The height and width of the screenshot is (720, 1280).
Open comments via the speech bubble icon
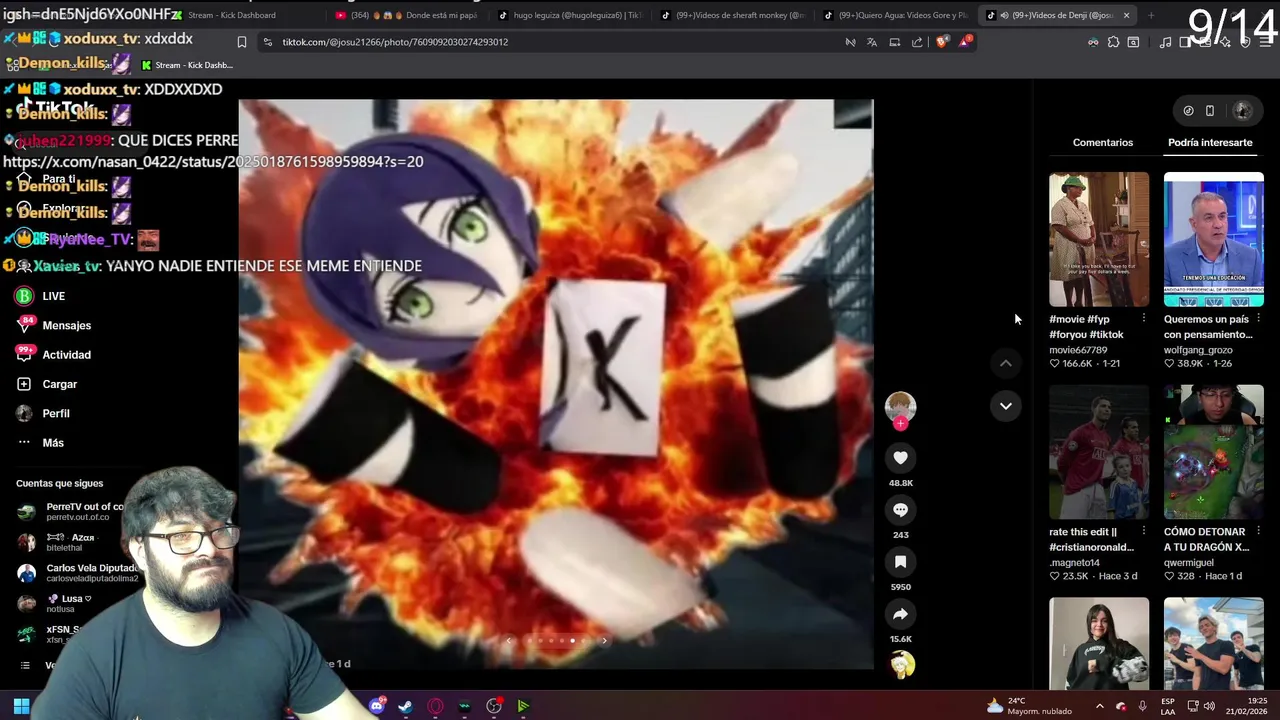coord(900,510)
